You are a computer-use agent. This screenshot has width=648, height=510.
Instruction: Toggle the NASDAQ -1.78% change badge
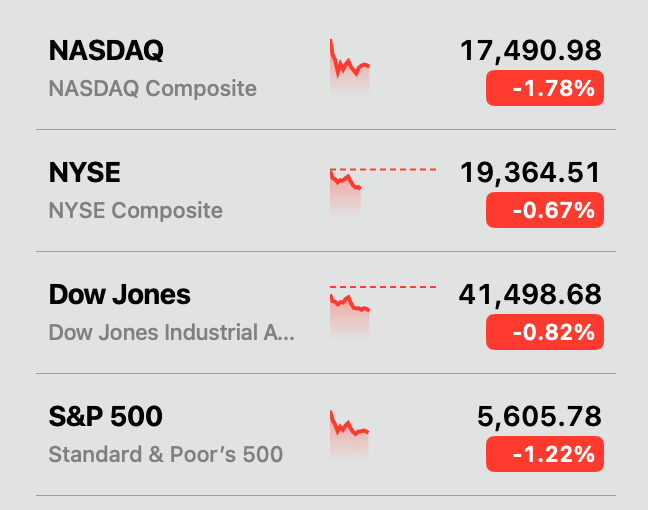click(544, 89)
